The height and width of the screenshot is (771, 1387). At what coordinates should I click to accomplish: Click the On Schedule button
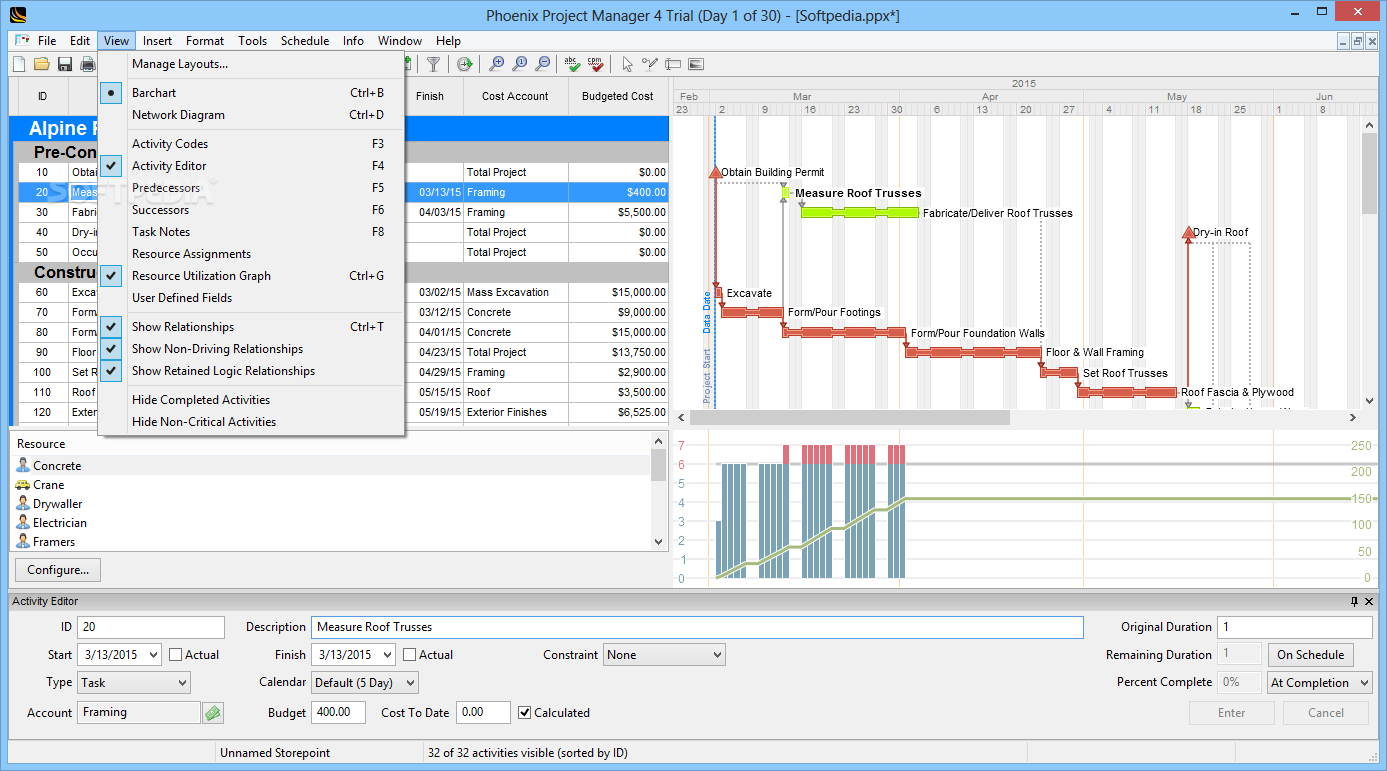click(x=1311, y=655)
